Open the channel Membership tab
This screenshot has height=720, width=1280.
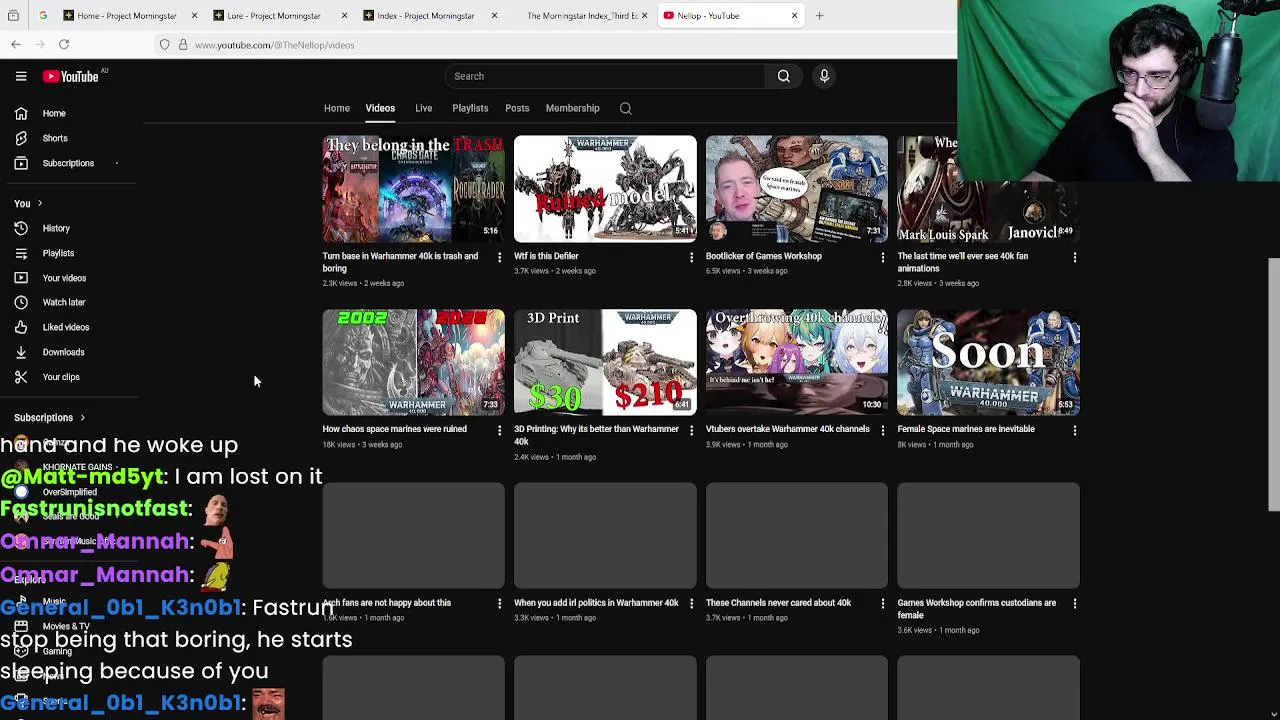[572, 108]
